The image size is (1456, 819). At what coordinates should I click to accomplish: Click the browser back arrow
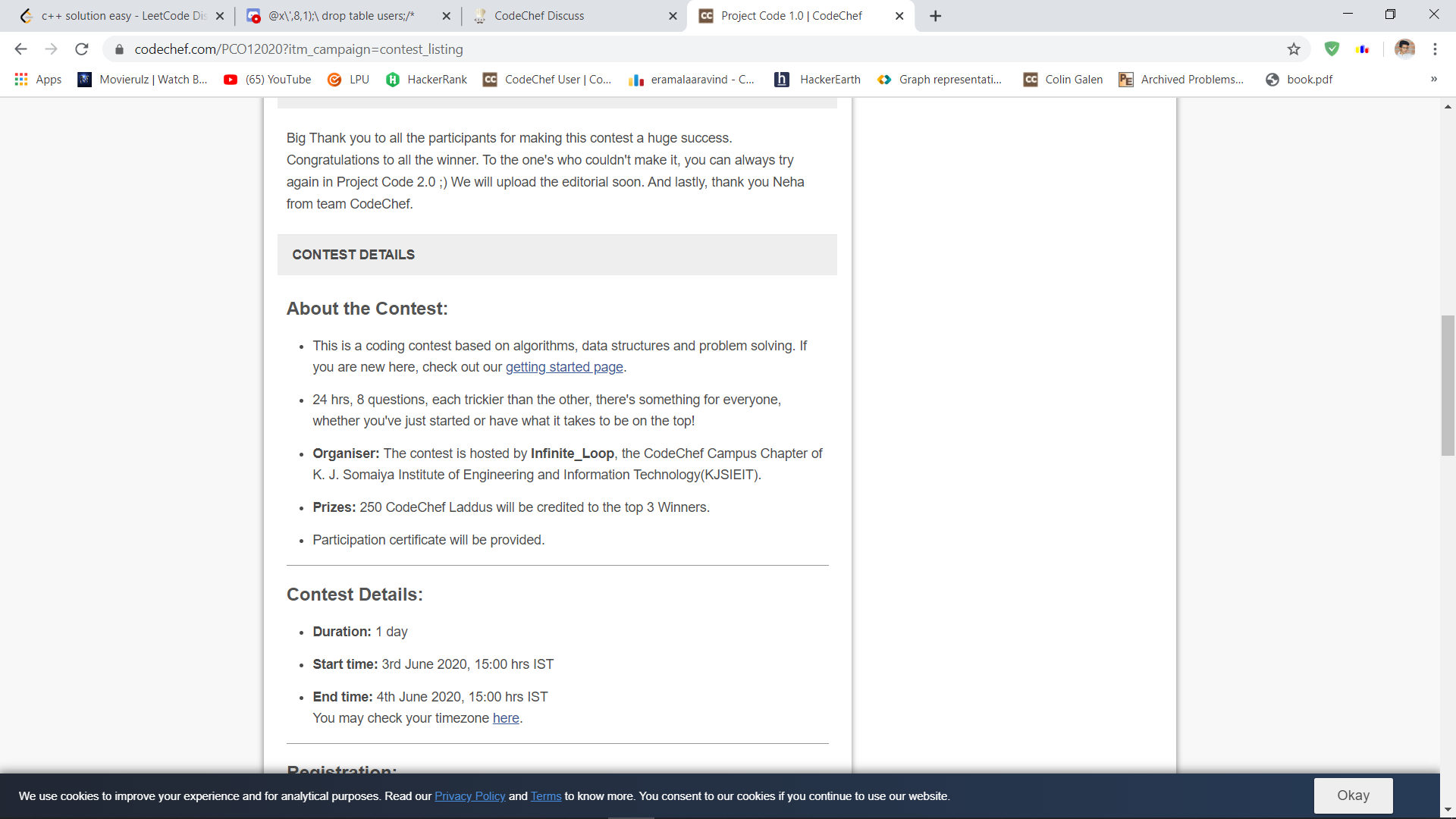(20, 49)
